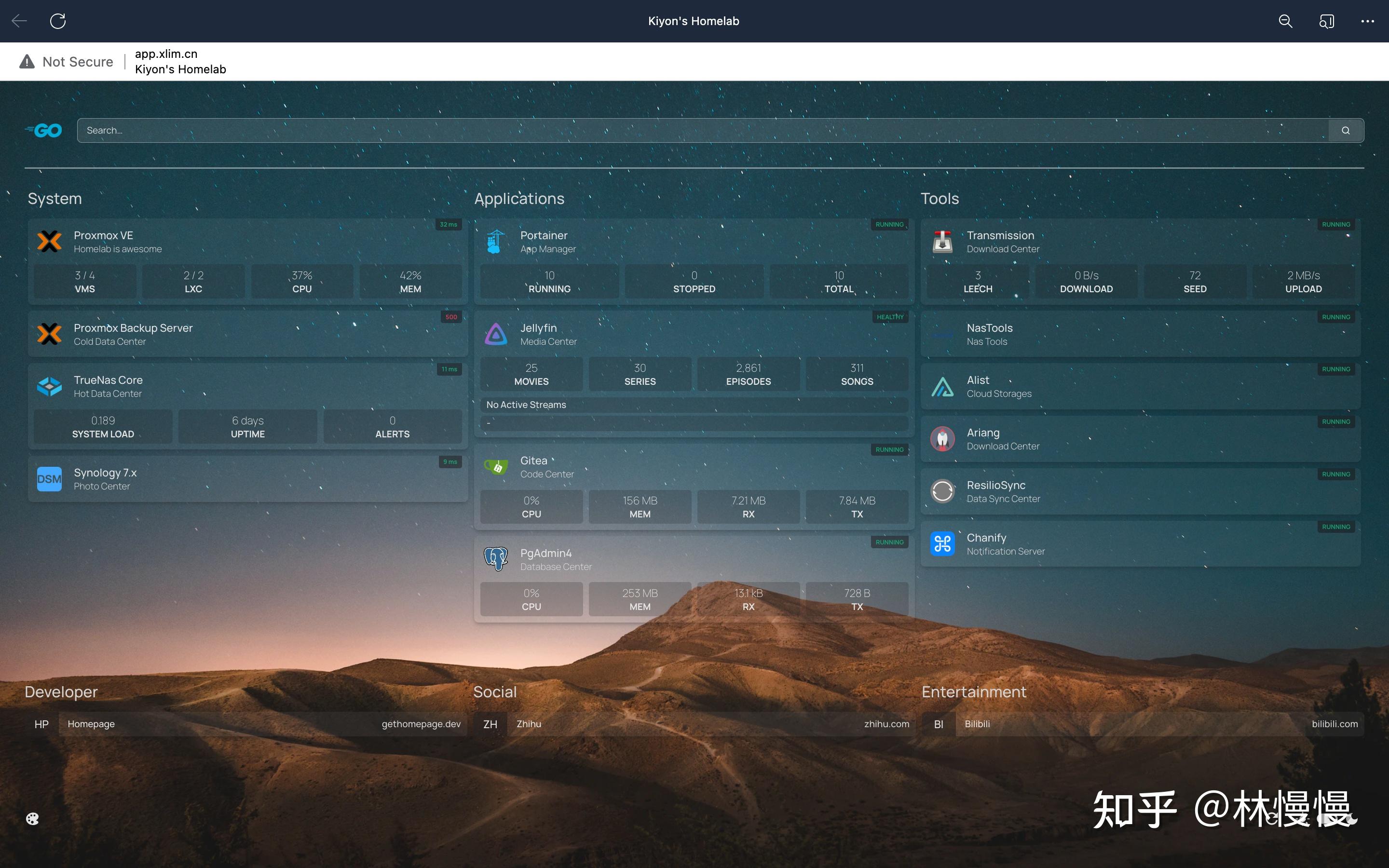Collapse the Applications group heading
This screenshot has width=1389, height=868.
[x=519, y=199]
